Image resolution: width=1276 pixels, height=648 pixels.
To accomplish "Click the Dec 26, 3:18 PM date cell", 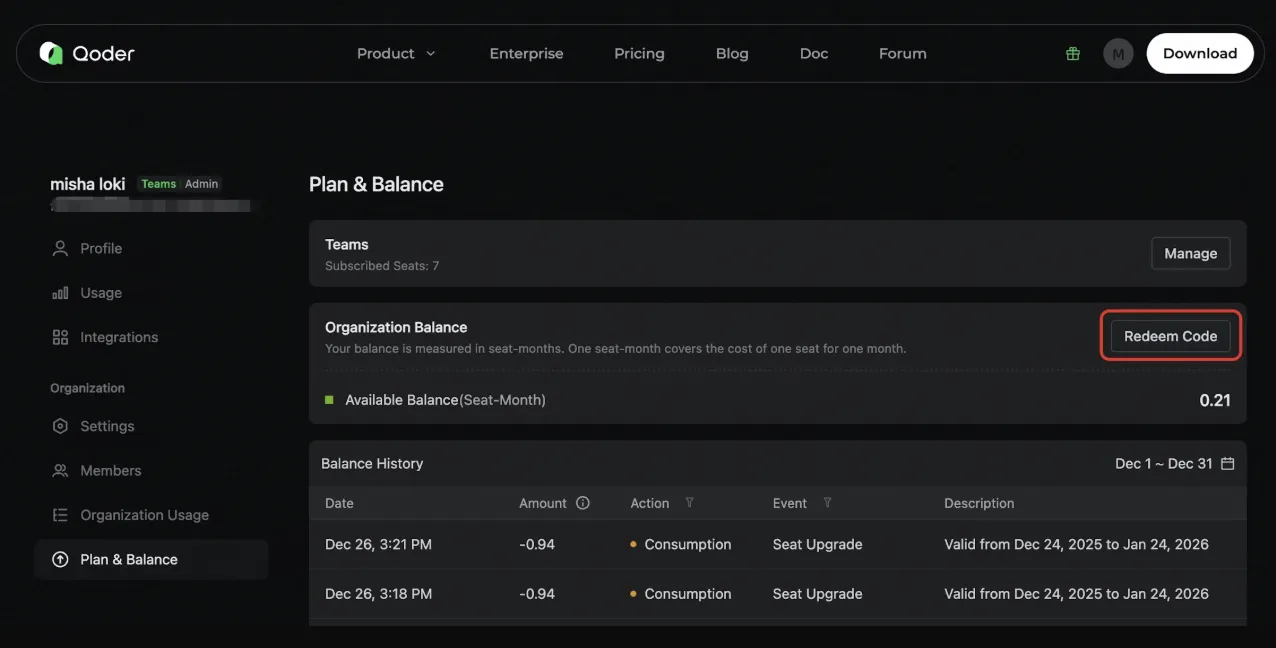I will (x=378, y=593).
